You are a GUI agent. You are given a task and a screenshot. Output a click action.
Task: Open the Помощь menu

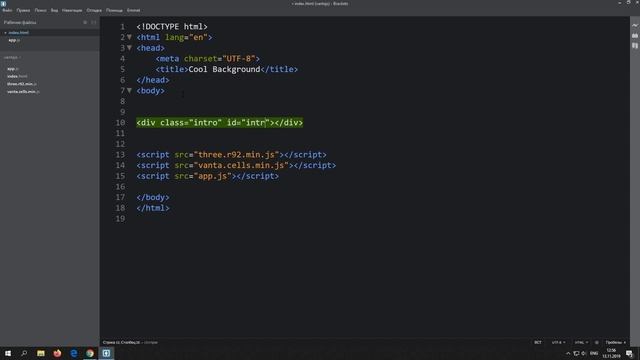114,10
